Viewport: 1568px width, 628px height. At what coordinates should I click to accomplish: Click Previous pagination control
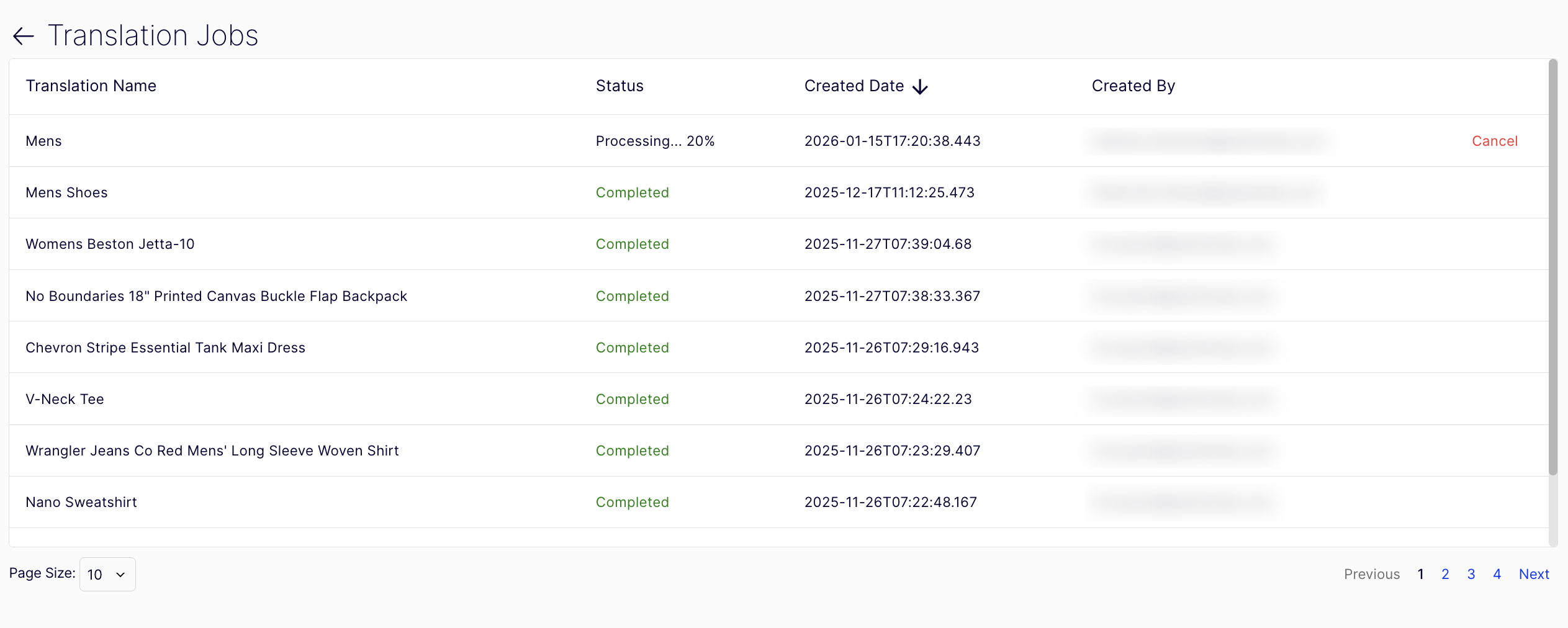click(1371, 574)
